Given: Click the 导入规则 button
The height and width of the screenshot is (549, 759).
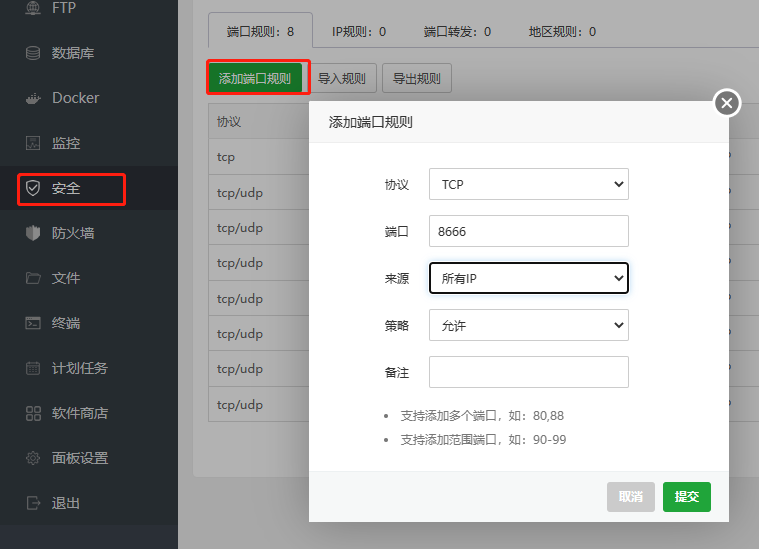Looking at the screenshot, I should coord(341,78).
